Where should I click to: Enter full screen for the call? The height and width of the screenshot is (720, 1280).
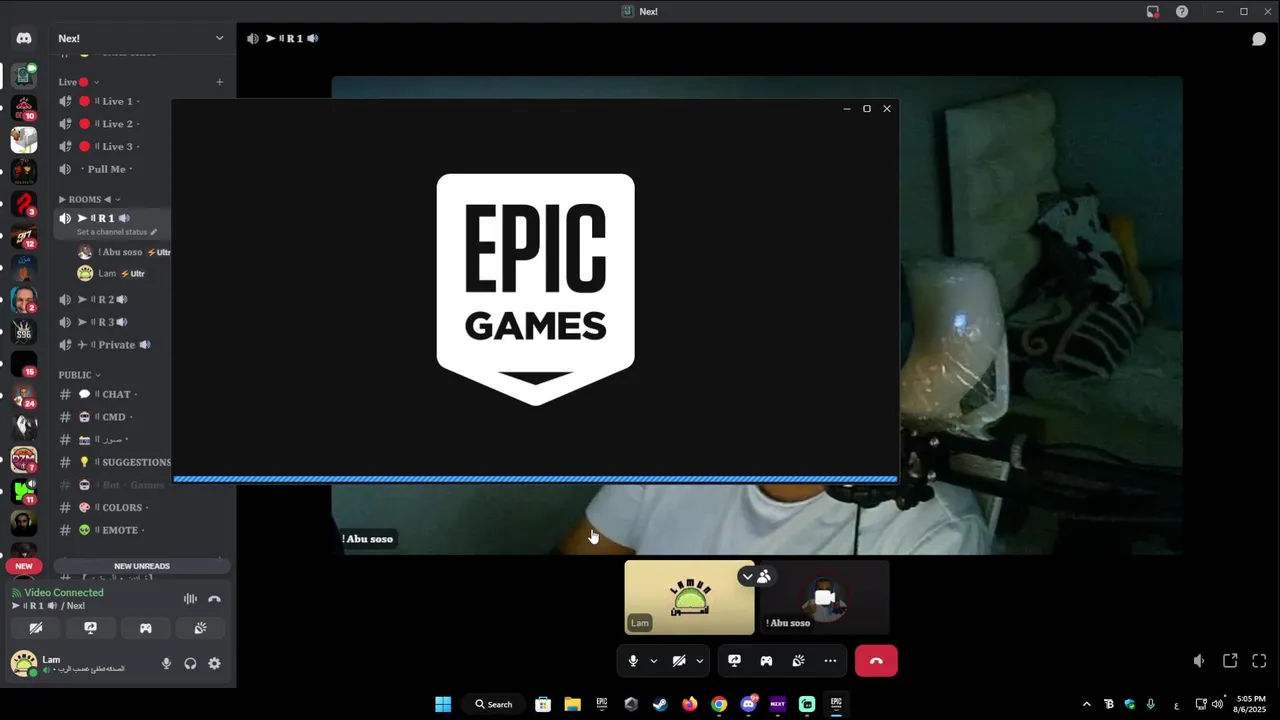(1259, 661)
